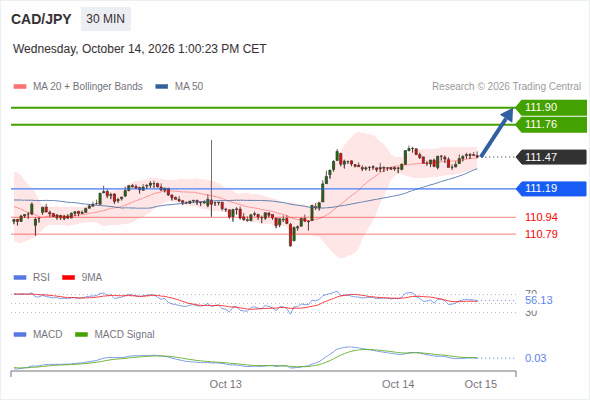Click the '9MA' legend label
The width and height of the screenshot is (590, 400).
(x=92, y=277)
